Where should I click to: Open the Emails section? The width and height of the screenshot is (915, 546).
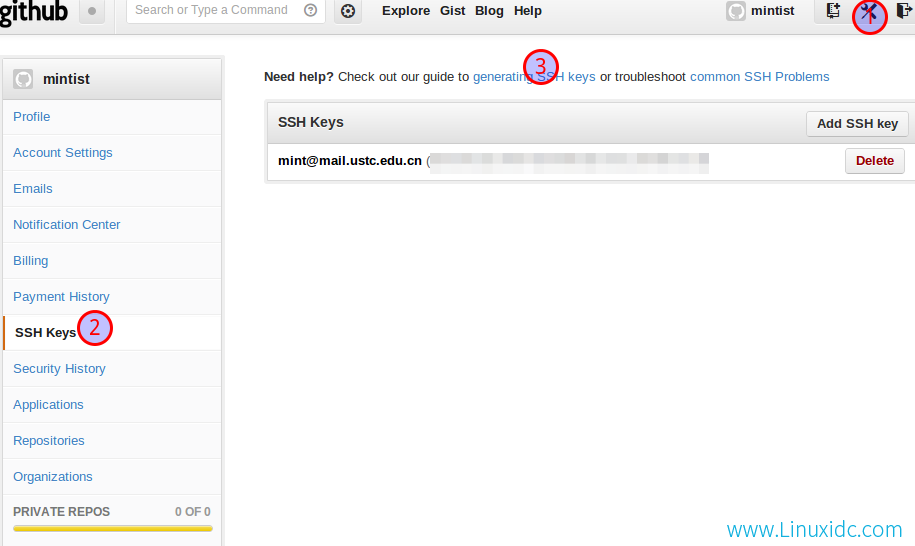pyautogui.click(x=112, y=189)
